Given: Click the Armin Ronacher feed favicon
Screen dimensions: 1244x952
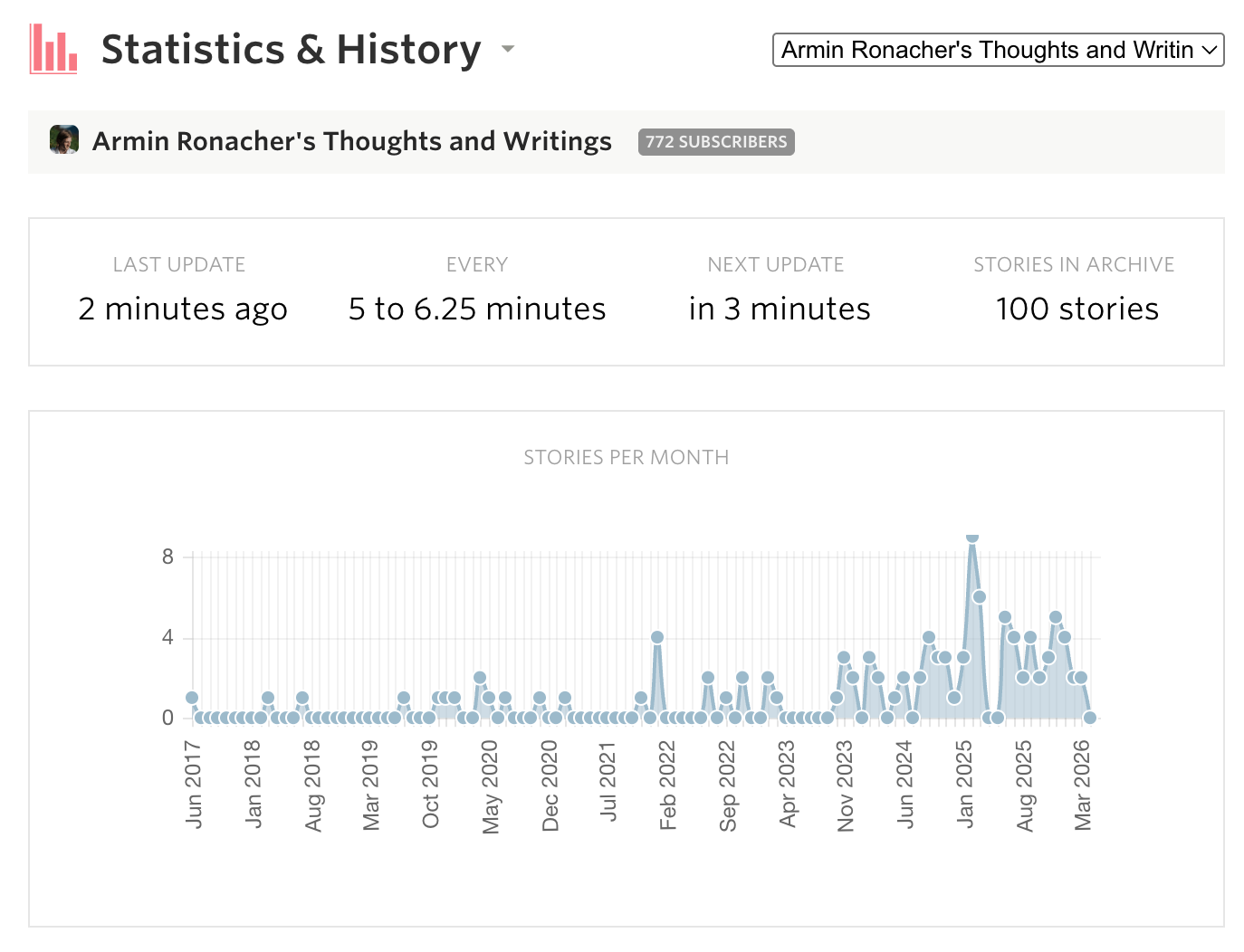Looking at the screenshot, I should [63, 140].
